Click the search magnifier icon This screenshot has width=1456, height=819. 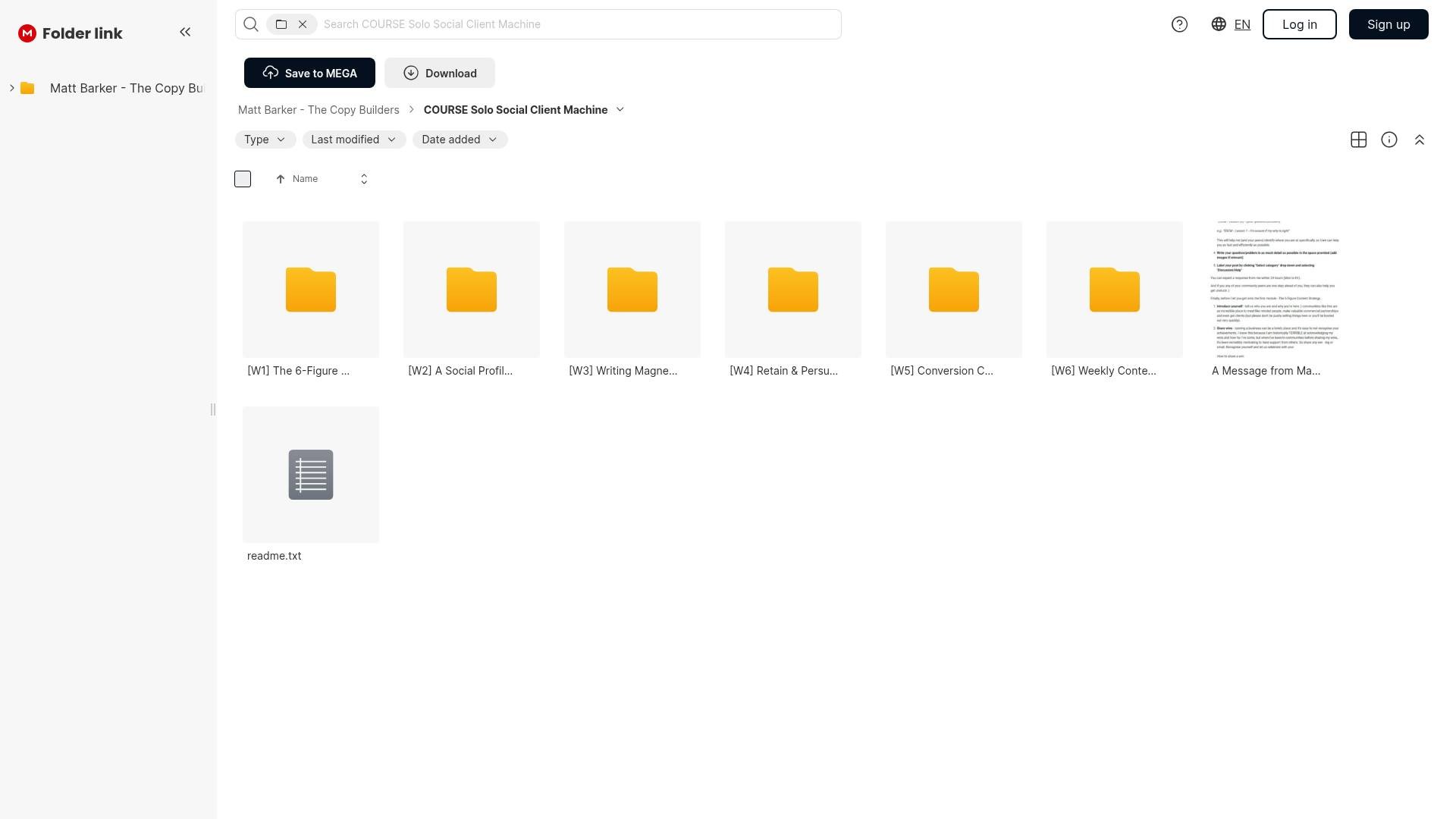point(251,24)
